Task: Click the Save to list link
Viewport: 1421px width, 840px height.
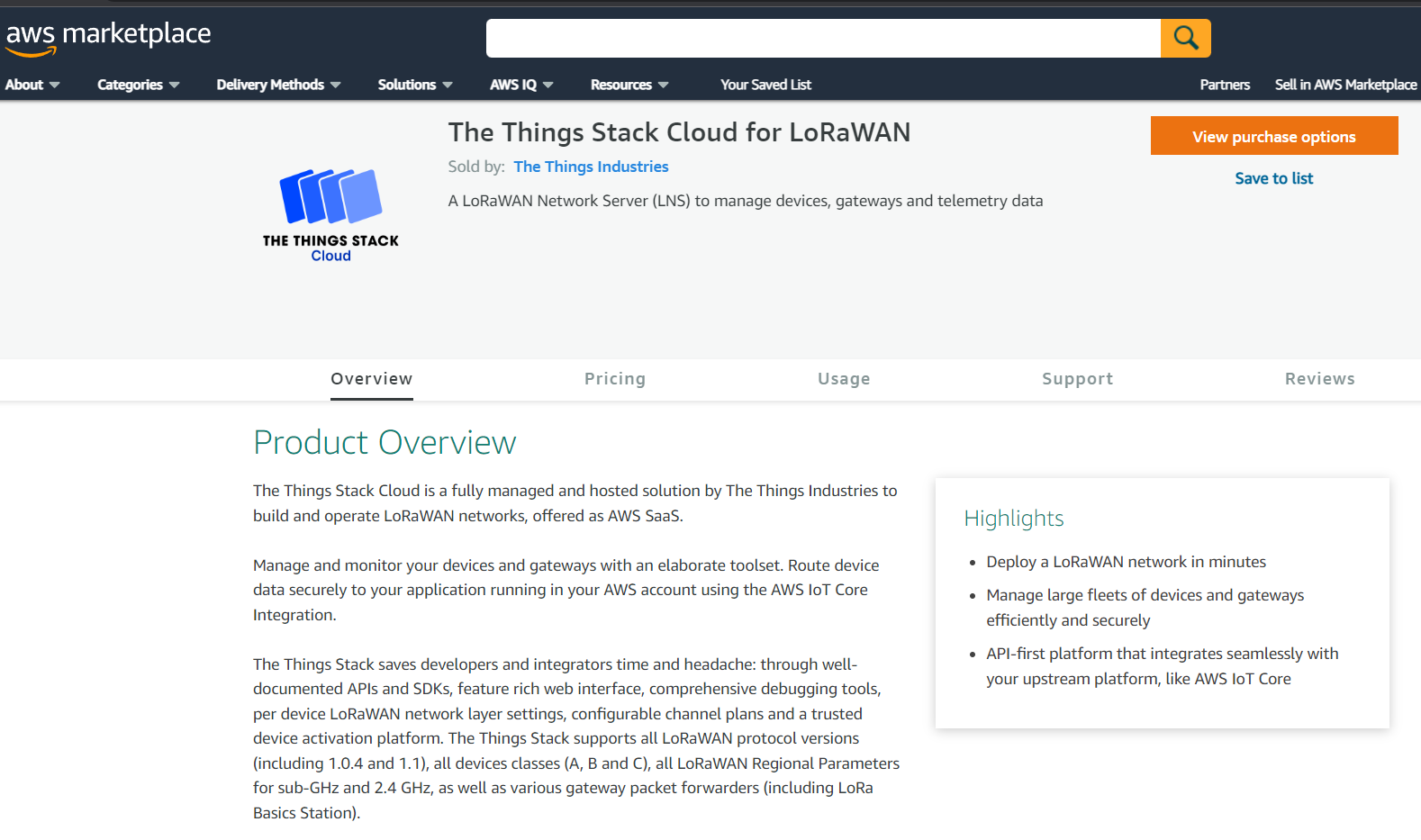Action: [x=1273, y=178]
